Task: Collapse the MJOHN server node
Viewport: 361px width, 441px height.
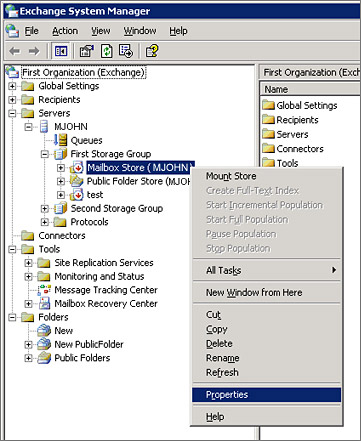Action: pyautogui.click(x=29, y=127)
